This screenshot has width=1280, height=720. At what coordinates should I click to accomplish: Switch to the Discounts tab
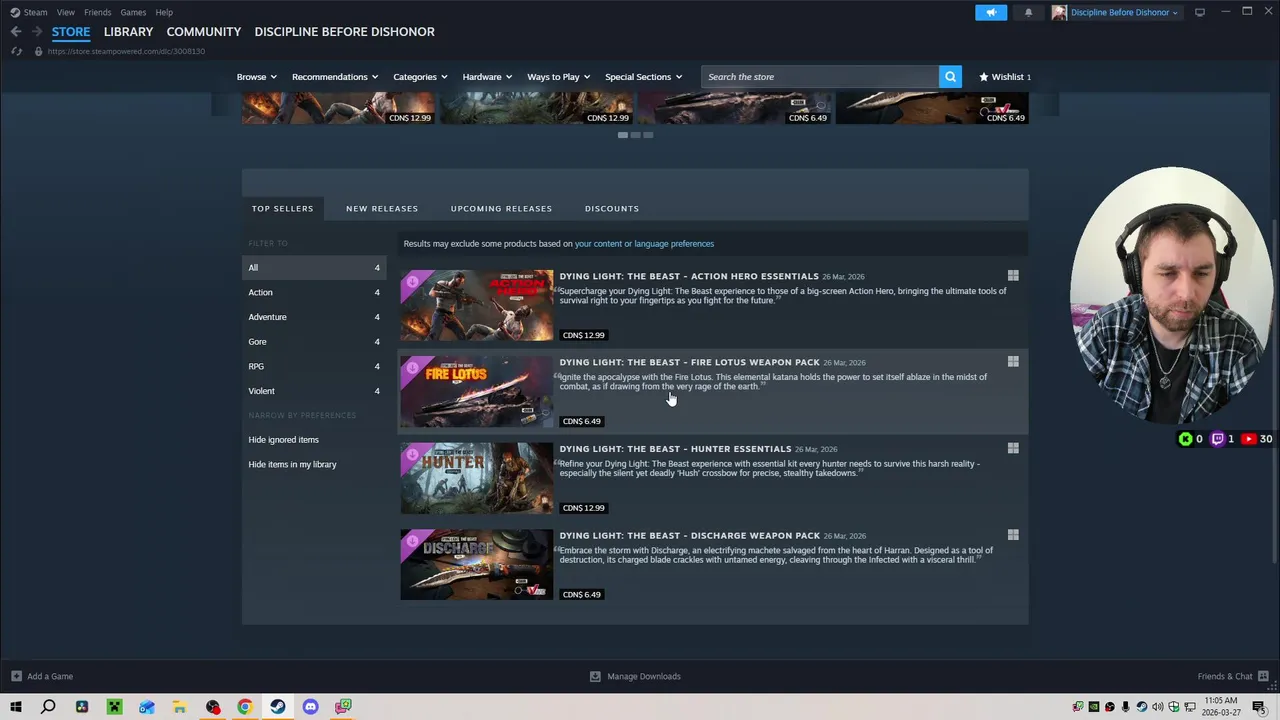(612, 208)
